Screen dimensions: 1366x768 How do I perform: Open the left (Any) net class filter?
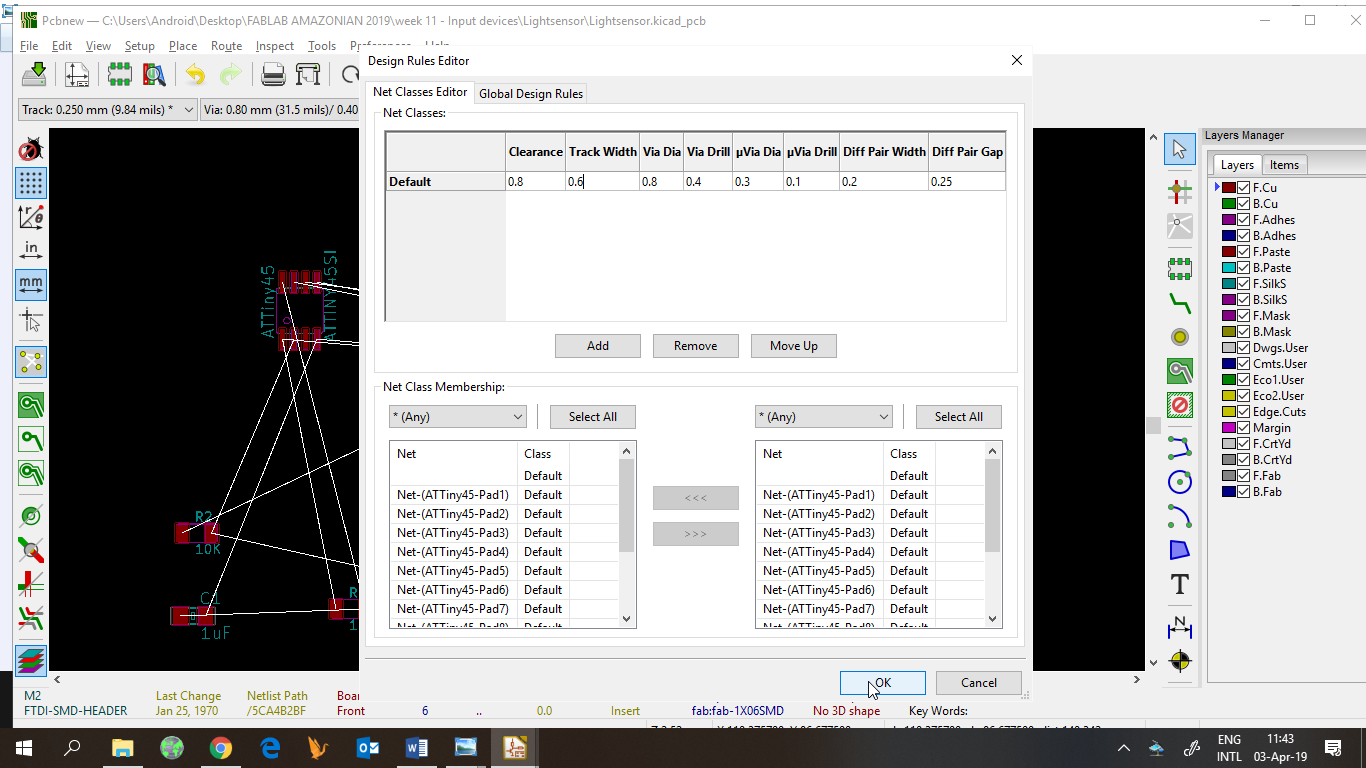click(x=458, y=417)
